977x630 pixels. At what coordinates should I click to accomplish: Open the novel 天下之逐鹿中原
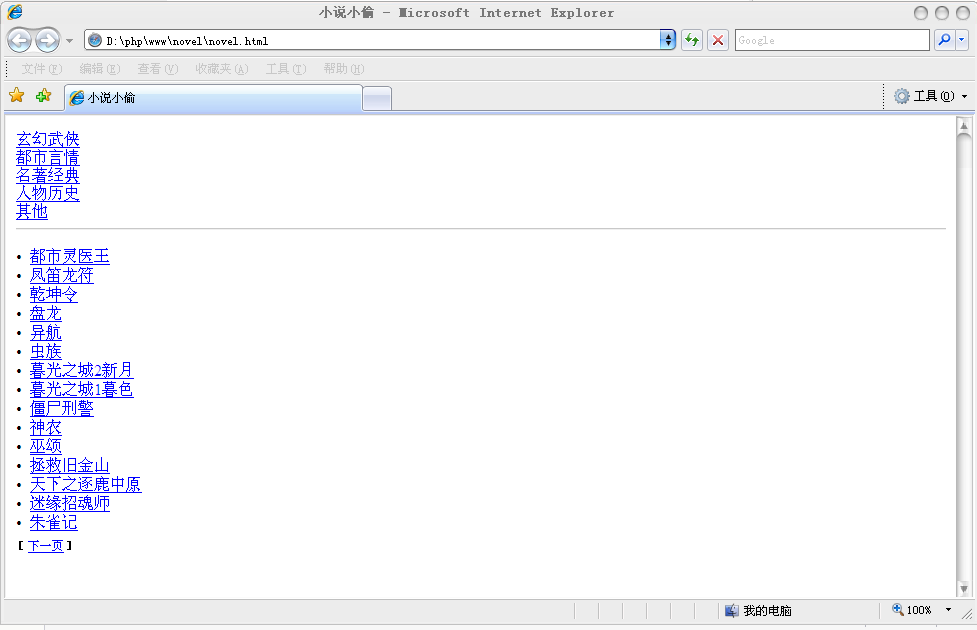coord(85,484)
